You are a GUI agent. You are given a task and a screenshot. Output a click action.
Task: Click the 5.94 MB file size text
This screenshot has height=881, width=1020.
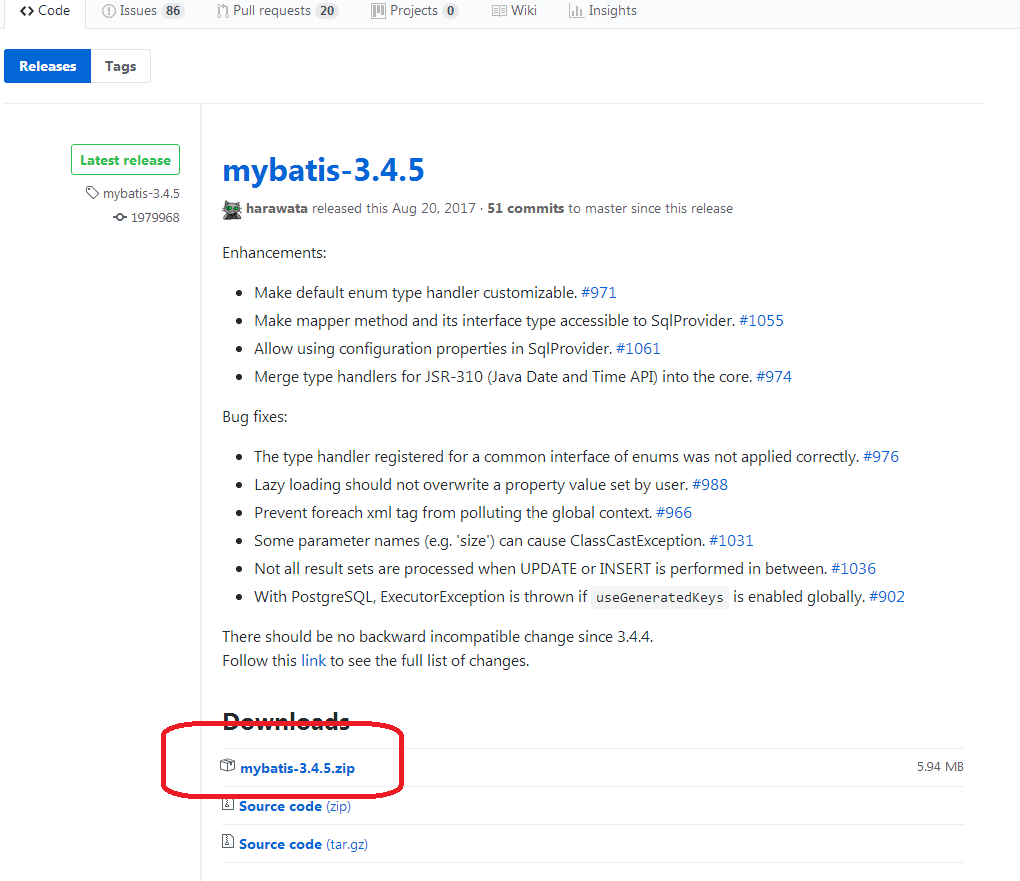940,767
